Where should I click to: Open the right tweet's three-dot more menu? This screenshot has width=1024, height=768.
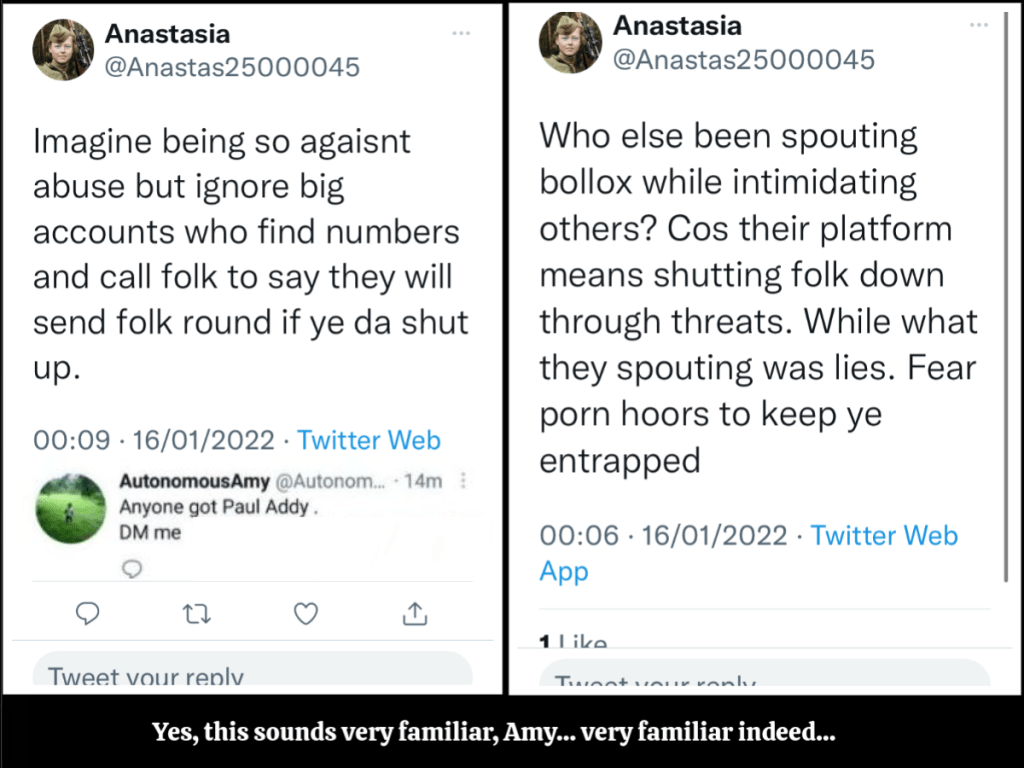(979, 25)
